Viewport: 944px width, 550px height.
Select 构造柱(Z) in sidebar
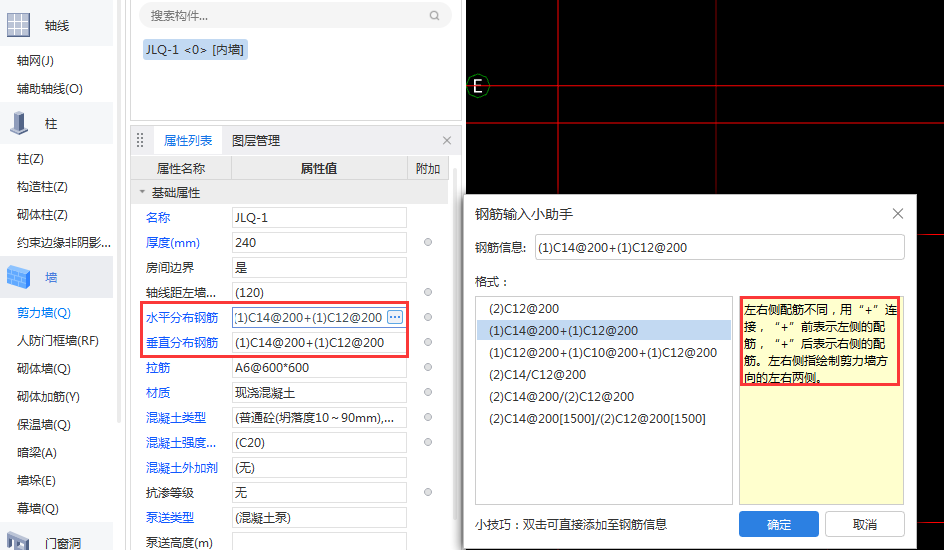[42, 187]
